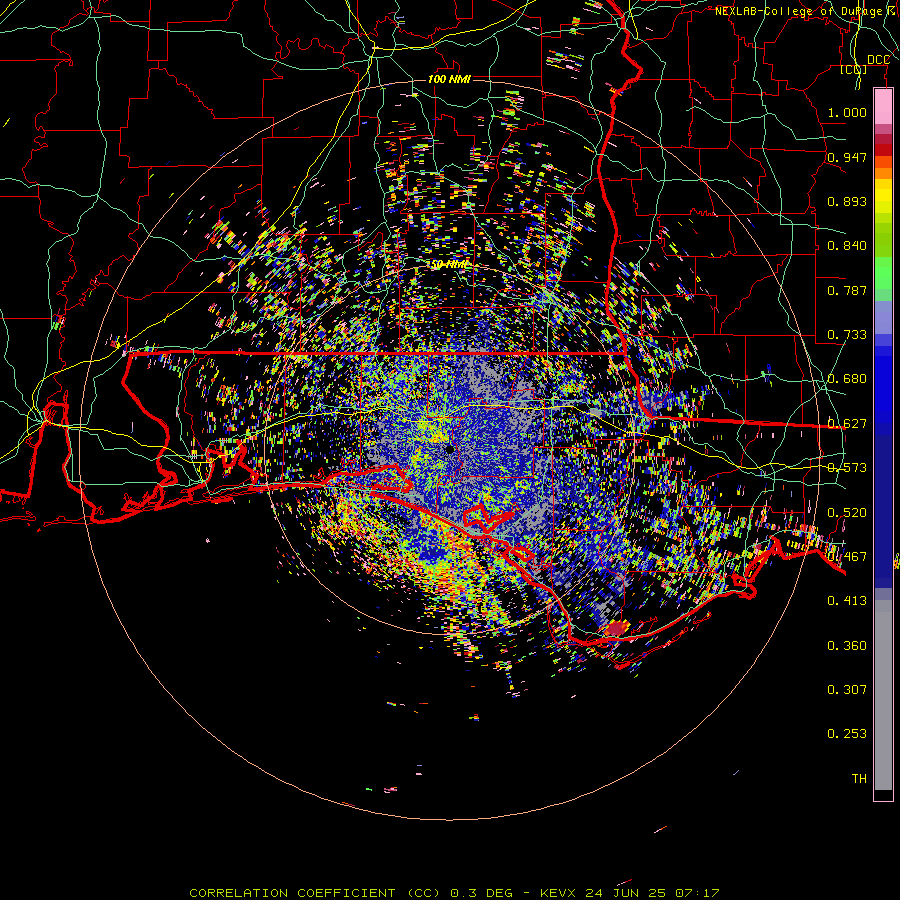Click the 100 NMI range ring label
Image resolution: width=900 pixels, height=900 pixels.
point(449,79)
